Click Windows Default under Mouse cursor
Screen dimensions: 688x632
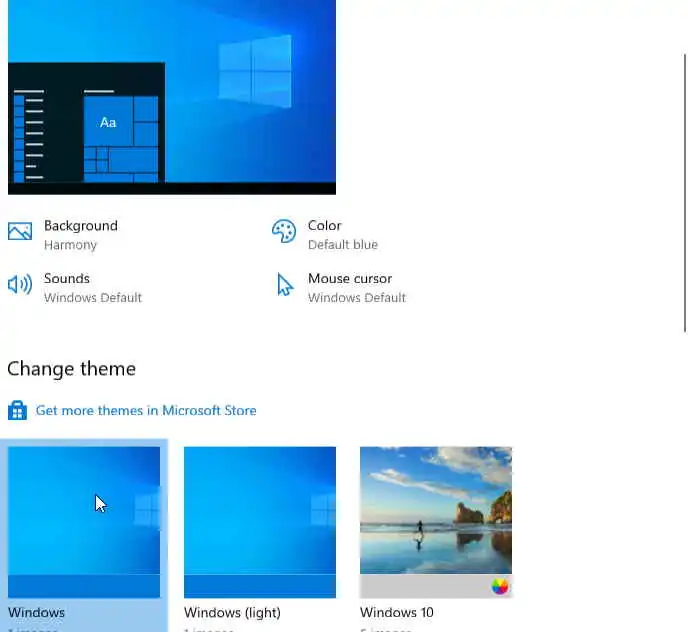coord(357,298)
